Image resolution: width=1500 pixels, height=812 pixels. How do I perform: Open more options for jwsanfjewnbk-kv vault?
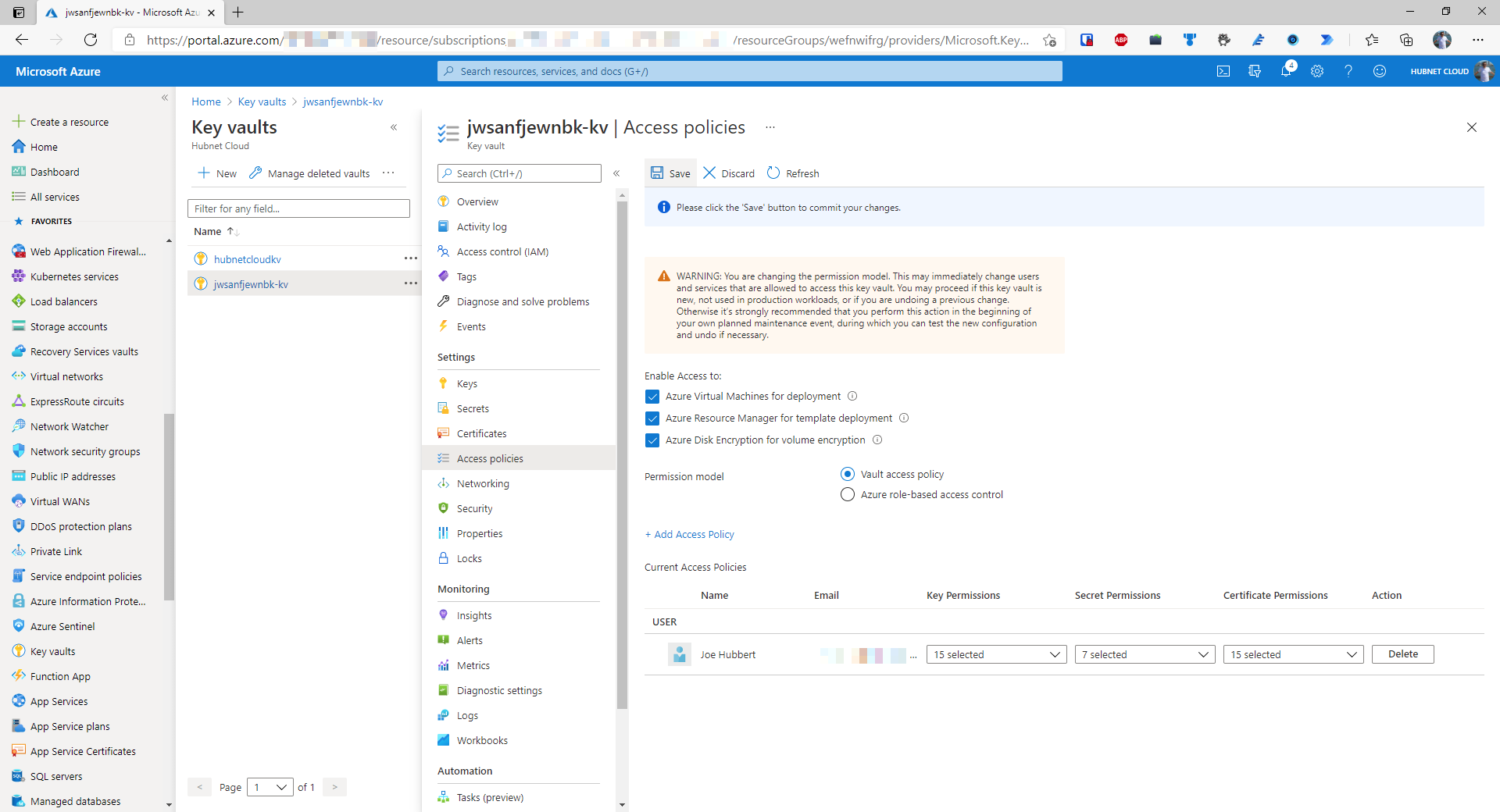tap(410, 283)
